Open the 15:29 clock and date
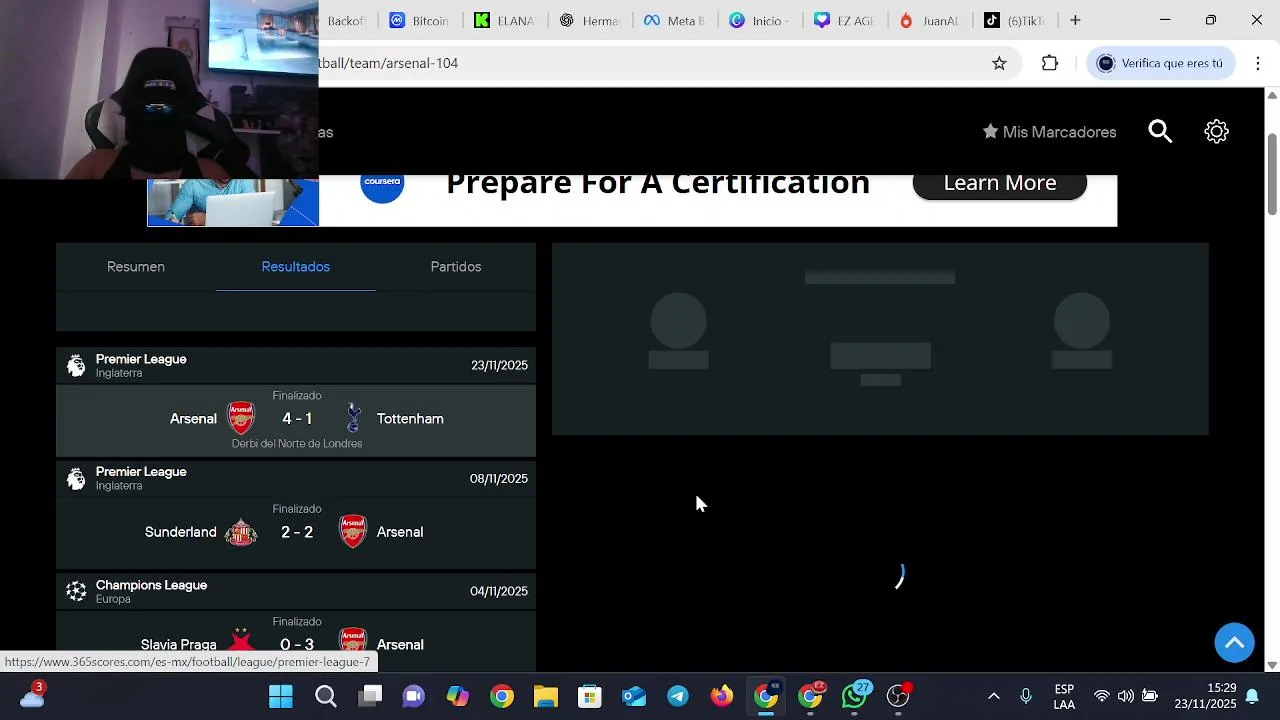This screenshot has height=720, width=1280. pos(1205,696)
